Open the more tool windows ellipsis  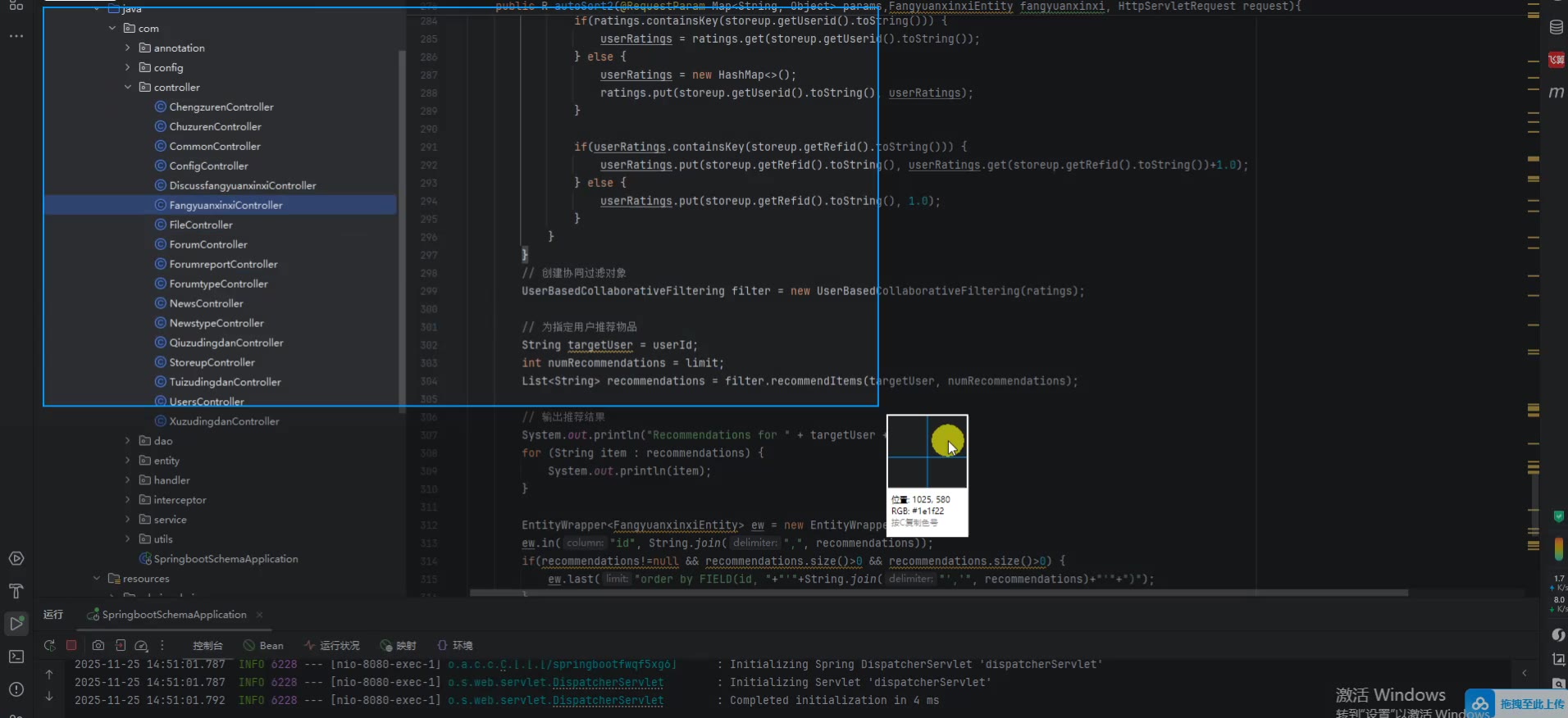pyautogui.click(x=16, y=37)
